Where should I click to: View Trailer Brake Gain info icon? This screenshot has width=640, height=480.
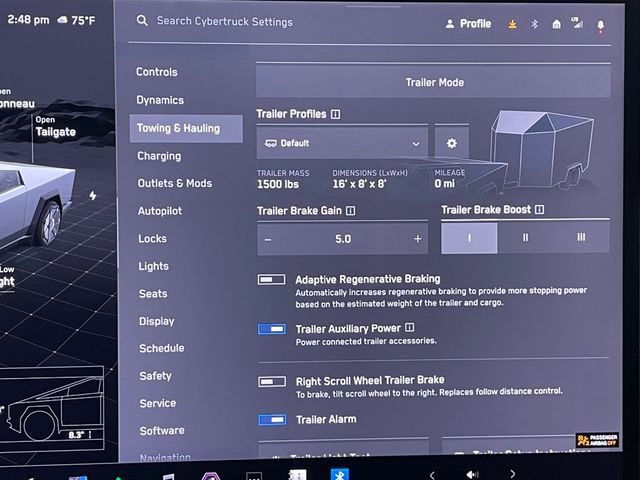tap(351, 211)
